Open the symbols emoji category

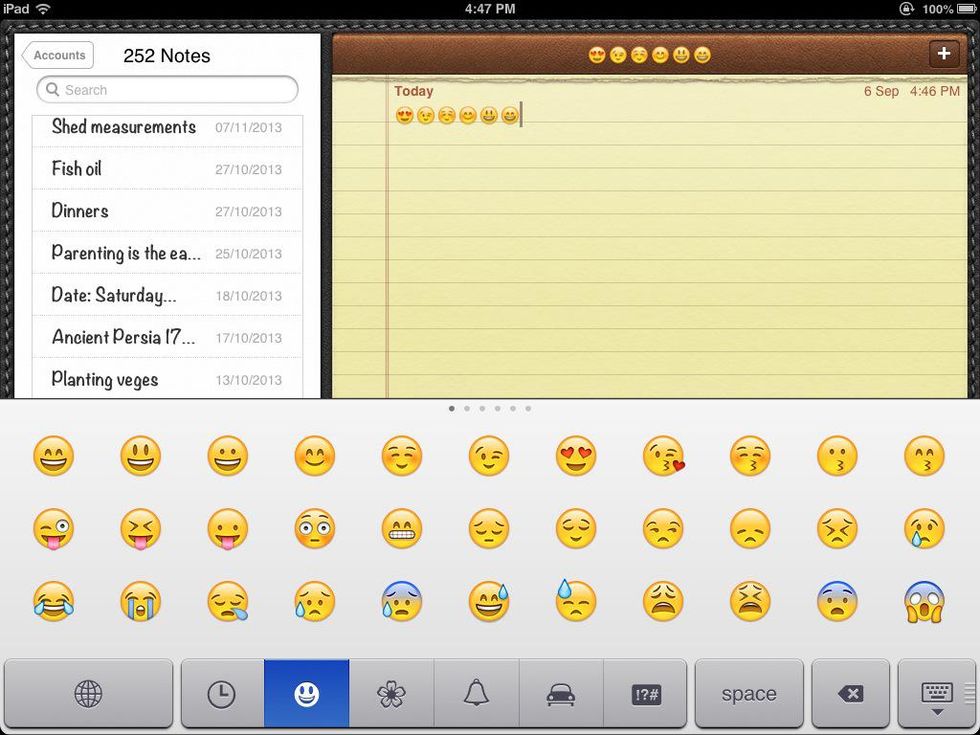pyautogui.click(x=646, y=693)
